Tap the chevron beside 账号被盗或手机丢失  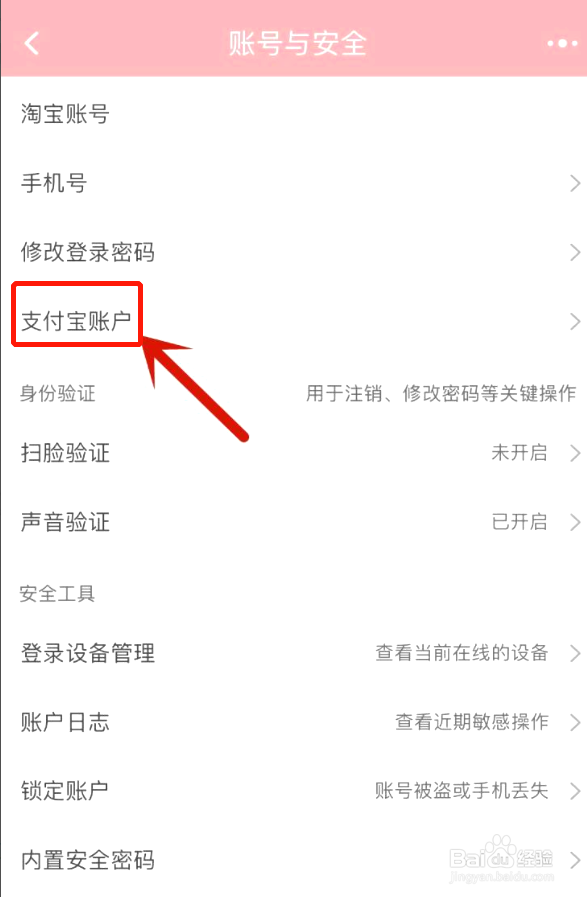click(x=575, y=791)
